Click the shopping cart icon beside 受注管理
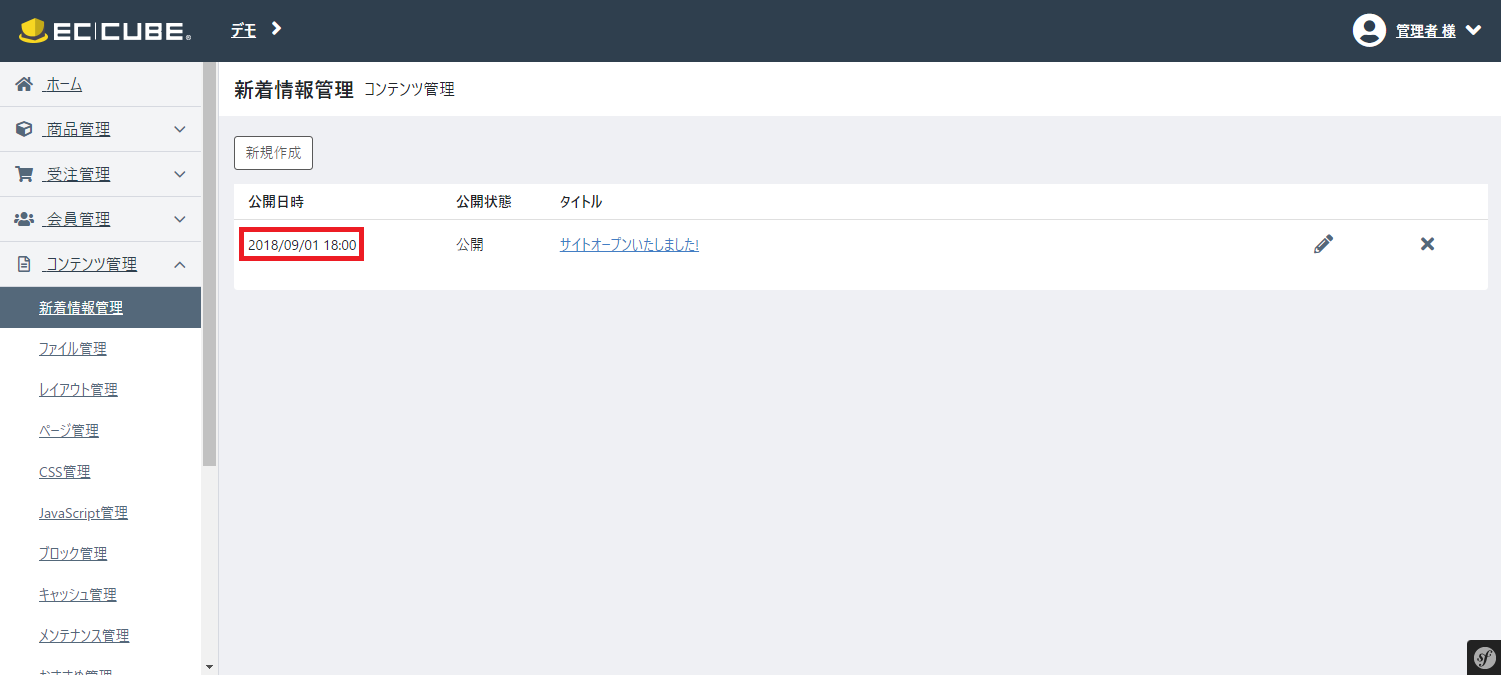This screenshot has width=1501, height=675. [23, 173]
